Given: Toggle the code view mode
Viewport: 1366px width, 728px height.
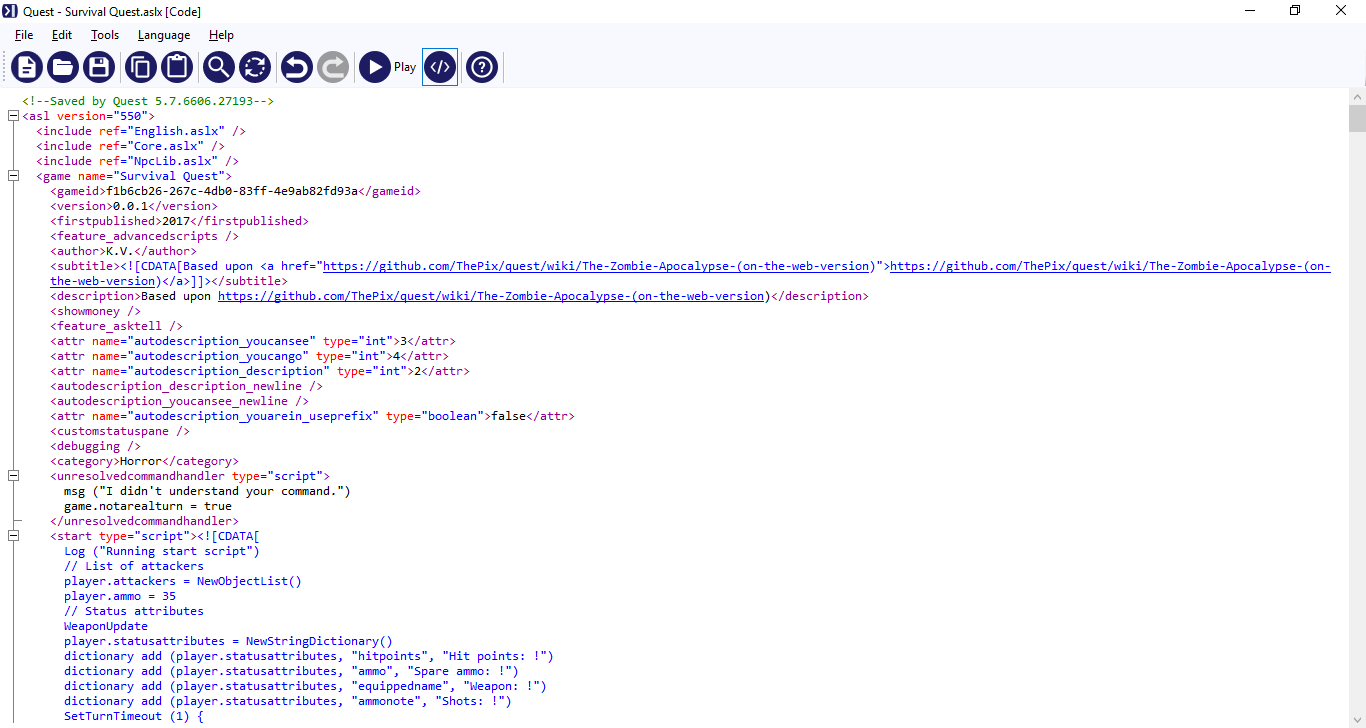Looking at the screenshot, I should tap(439, 67).
